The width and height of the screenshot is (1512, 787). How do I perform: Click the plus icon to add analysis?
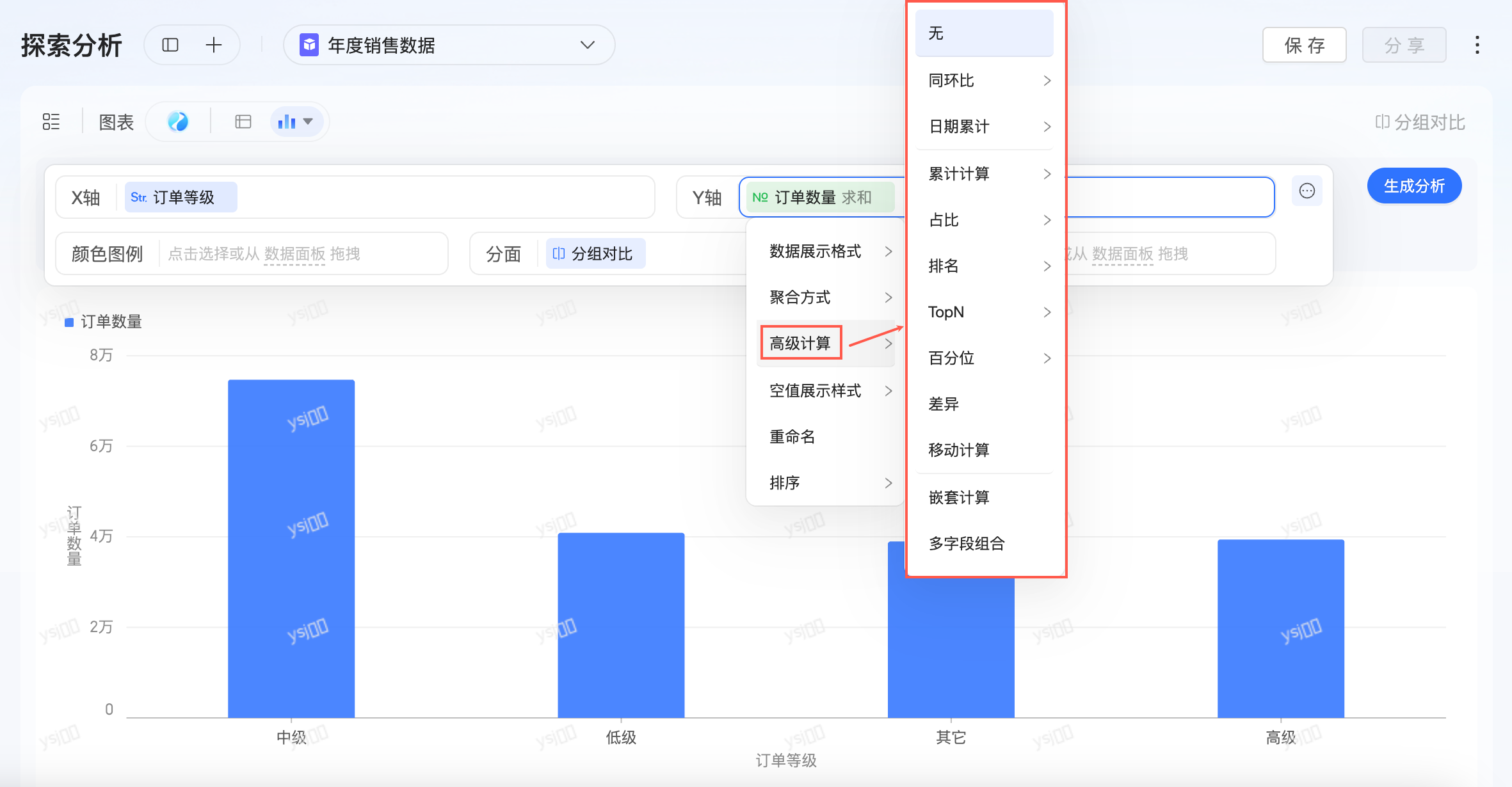213,45
